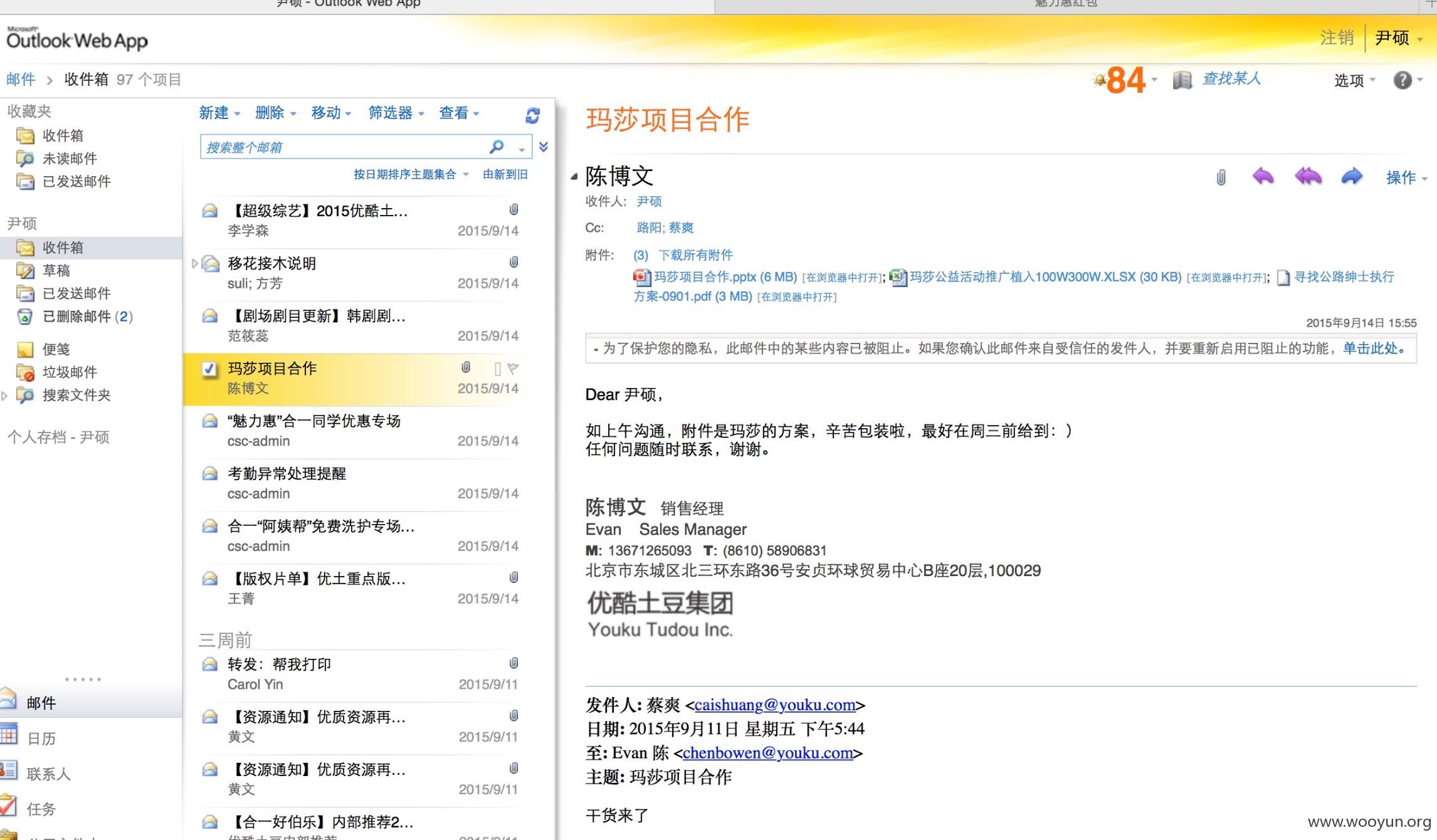
Task: Click the Reply All double-arrow icon
Action: 1308,177
